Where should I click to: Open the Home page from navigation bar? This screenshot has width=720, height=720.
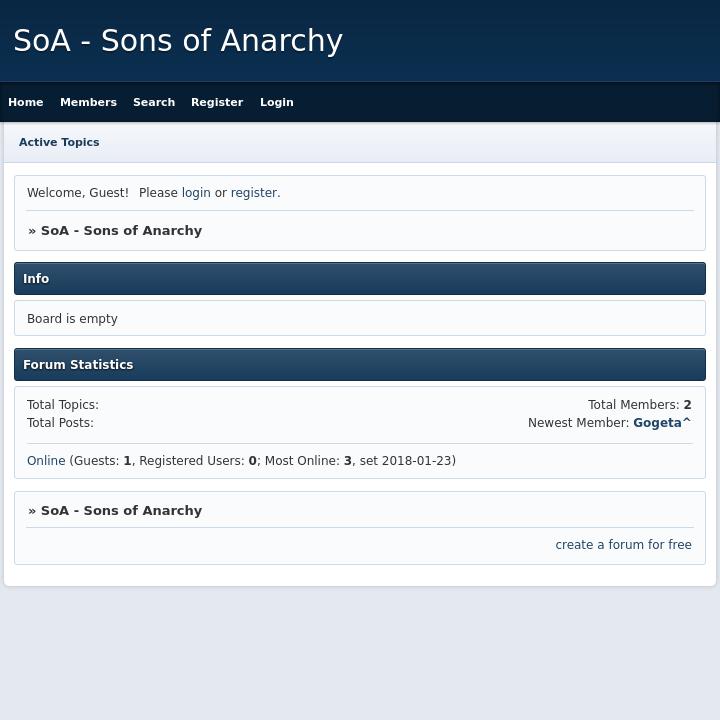(26, 102)
